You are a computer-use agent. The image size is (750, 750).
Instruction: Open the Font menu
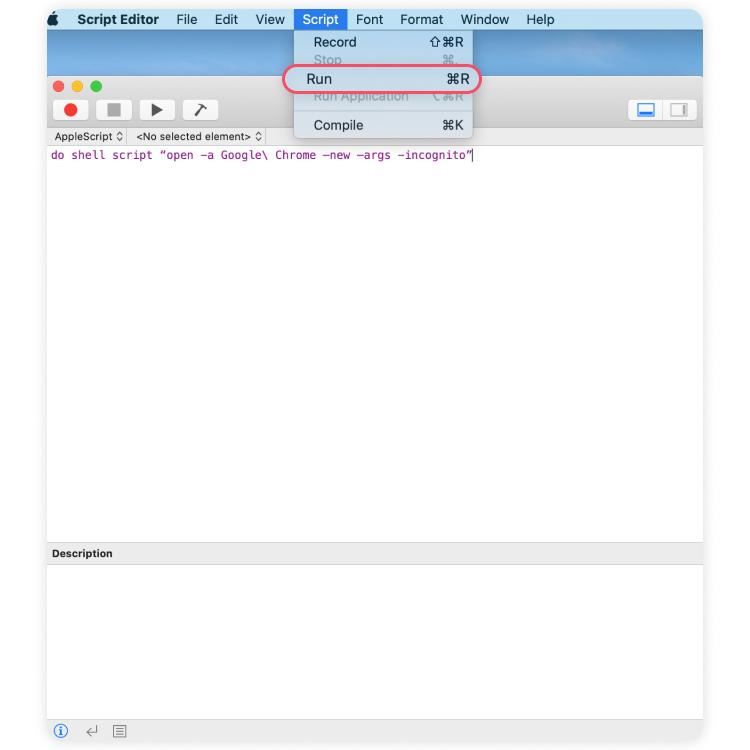click(369, 19)
